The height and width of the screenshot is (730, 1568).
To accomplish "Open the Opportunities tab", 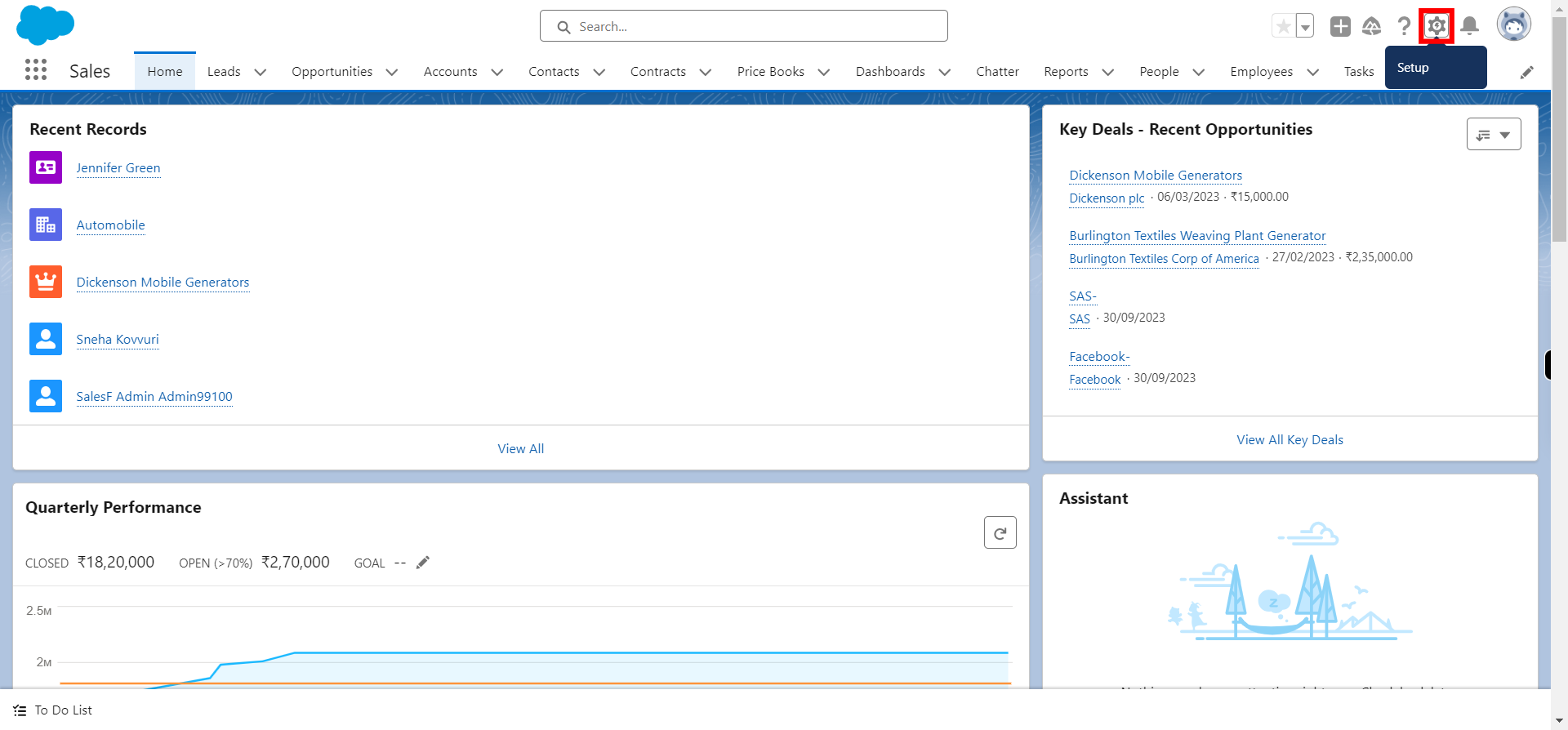I will (332, 72).
